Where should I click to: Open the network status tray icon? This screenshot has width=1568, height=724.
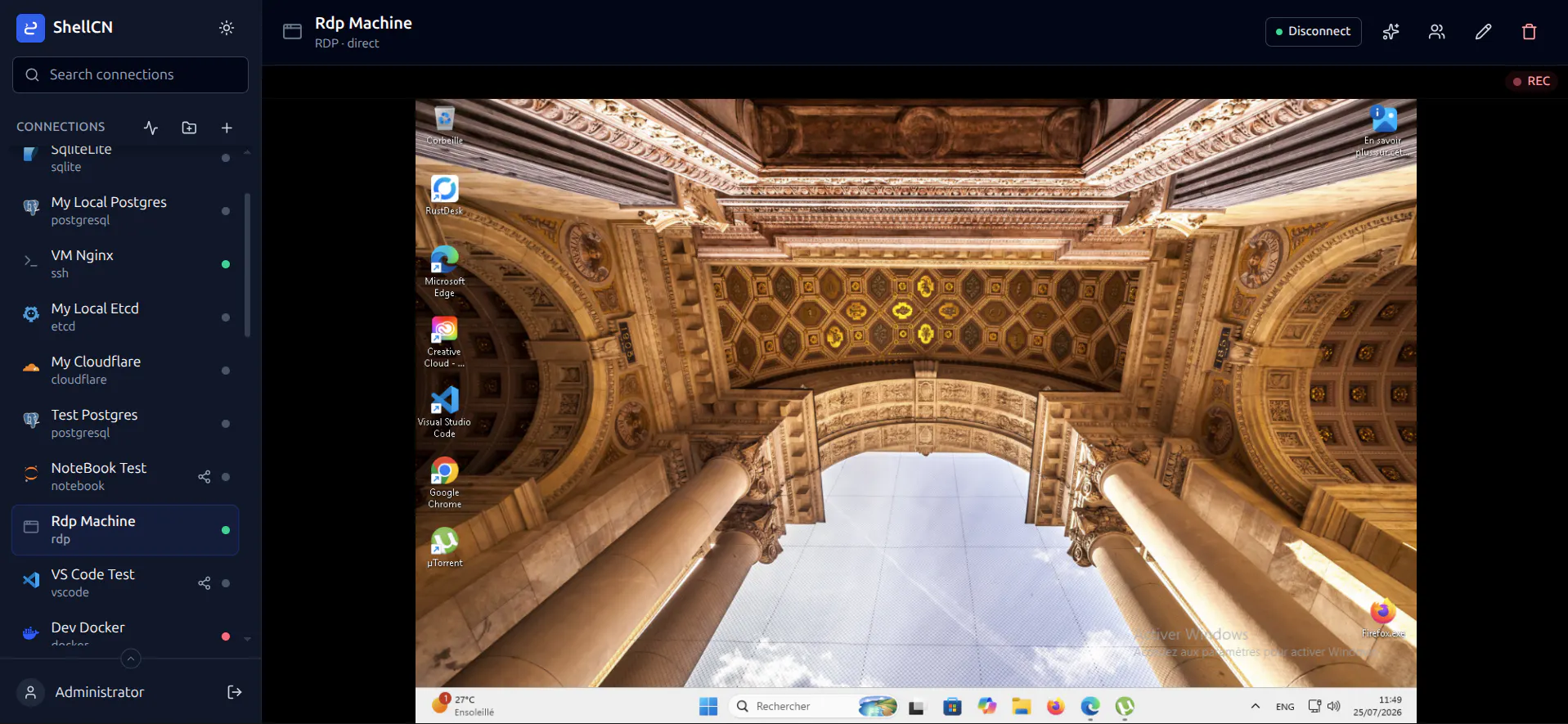point(1314,706)
